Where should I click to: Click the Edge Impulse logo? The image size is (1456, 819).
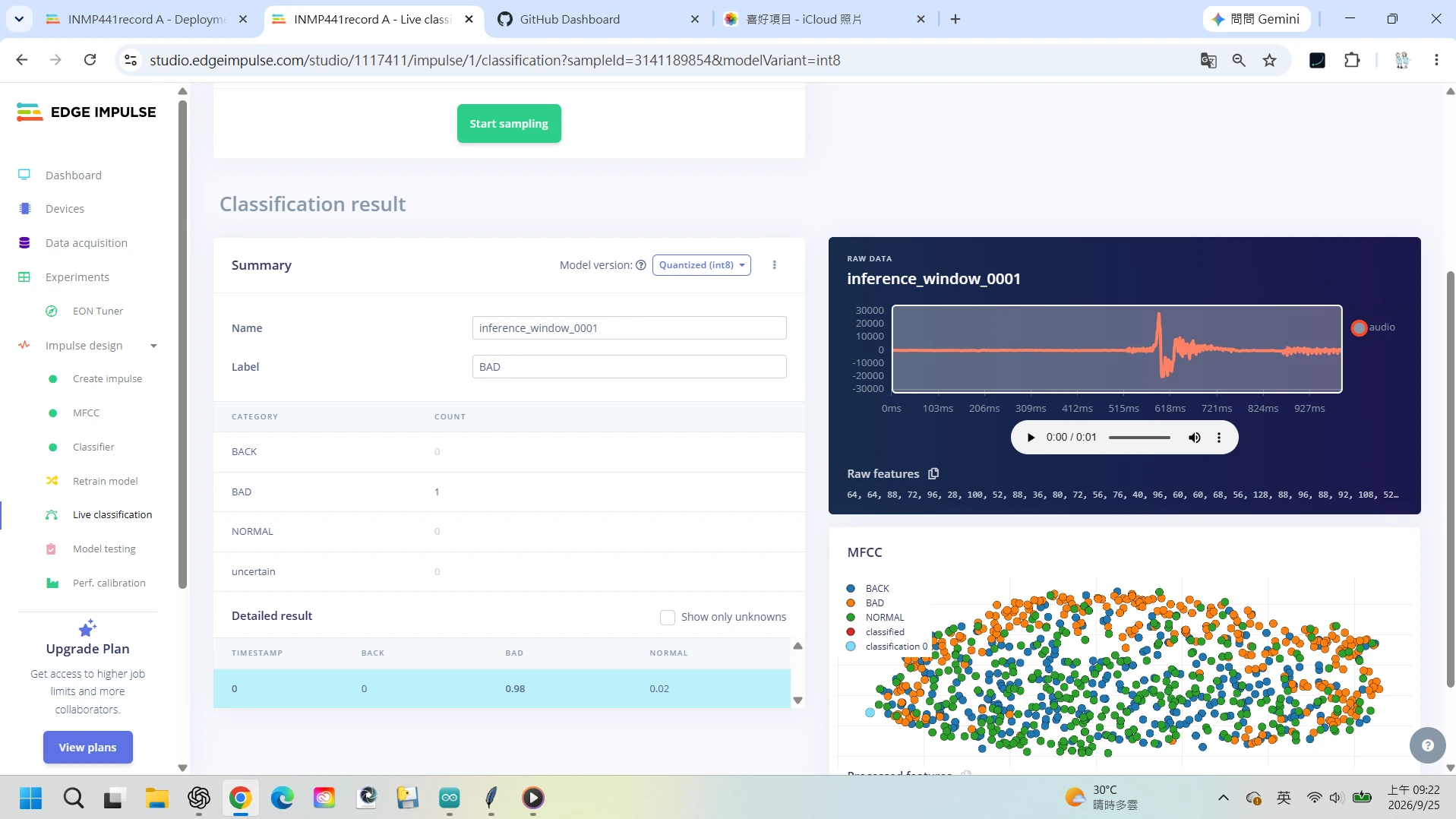tap(86, 112)
